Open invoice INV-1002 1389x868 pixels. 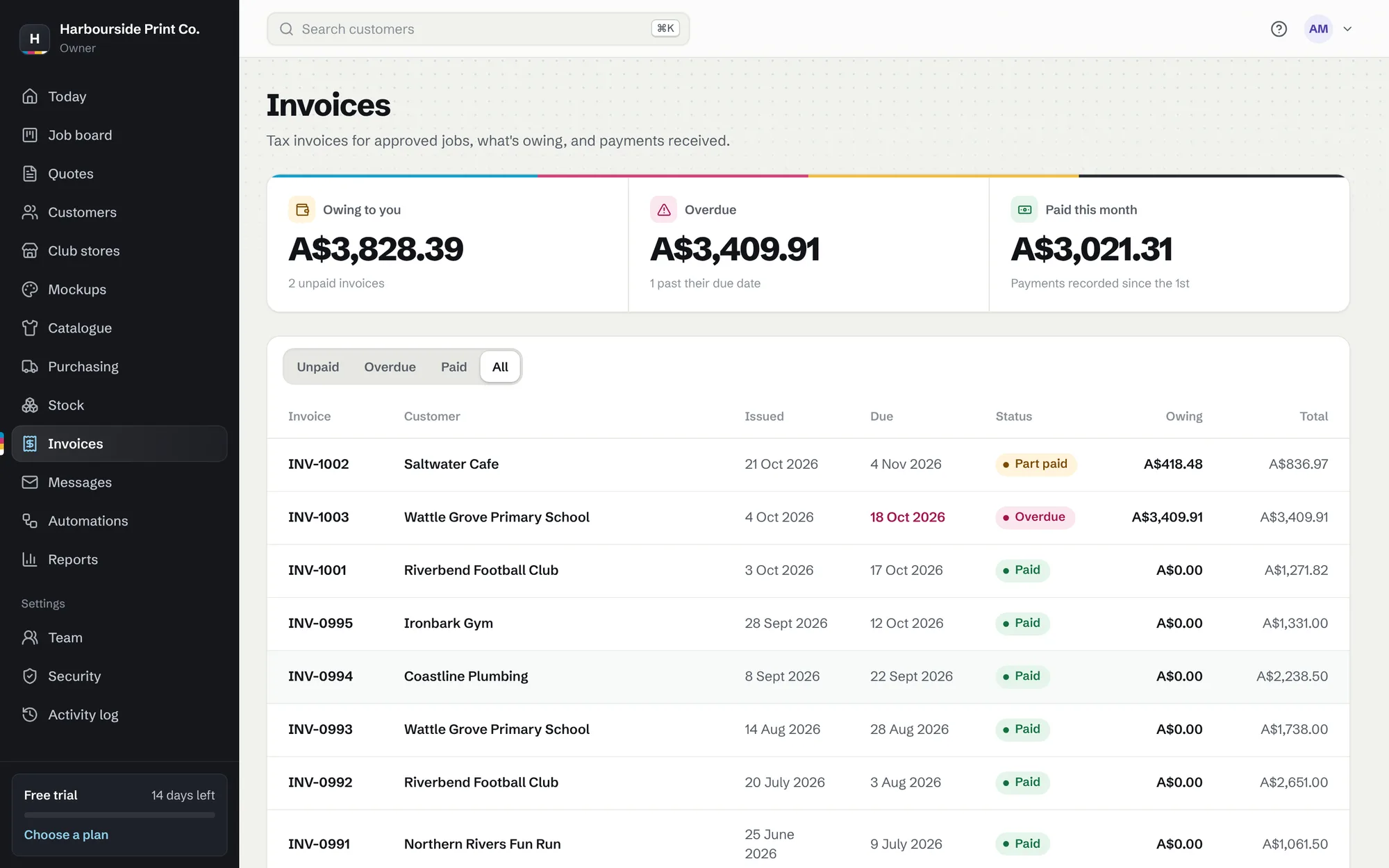point(319,464)
